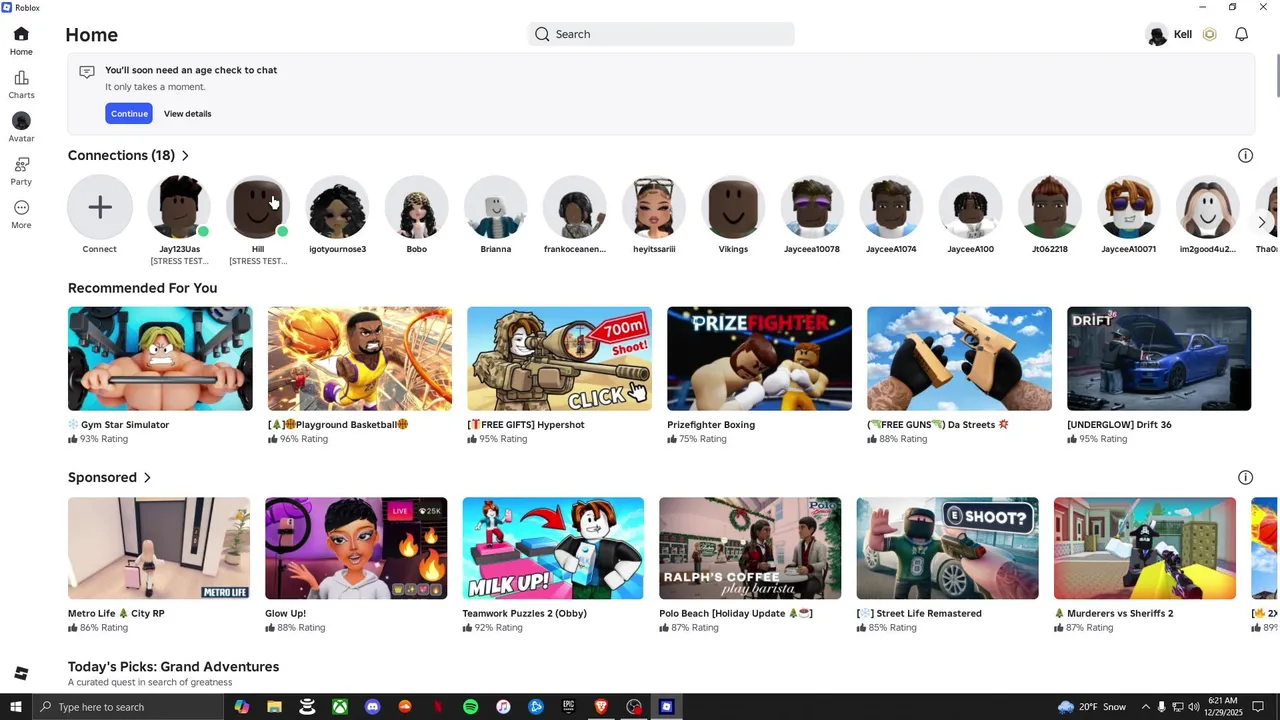Expand the Connections (18) list
The height and width of the screenshot is (720, 1280).
[x=185, y=155]
